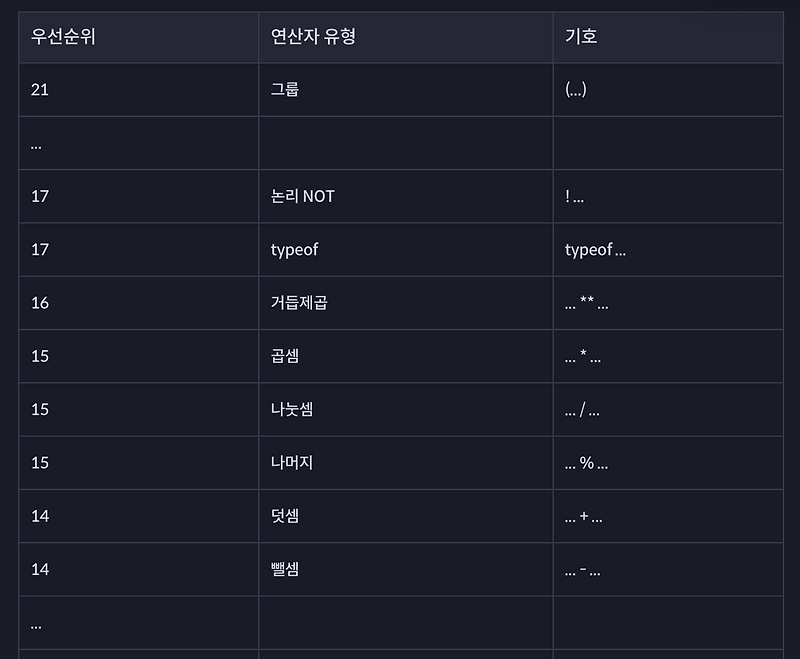The image size is (800, 659).
Task: Click the ... / ... symbol cell
Action: pos(668,410)
